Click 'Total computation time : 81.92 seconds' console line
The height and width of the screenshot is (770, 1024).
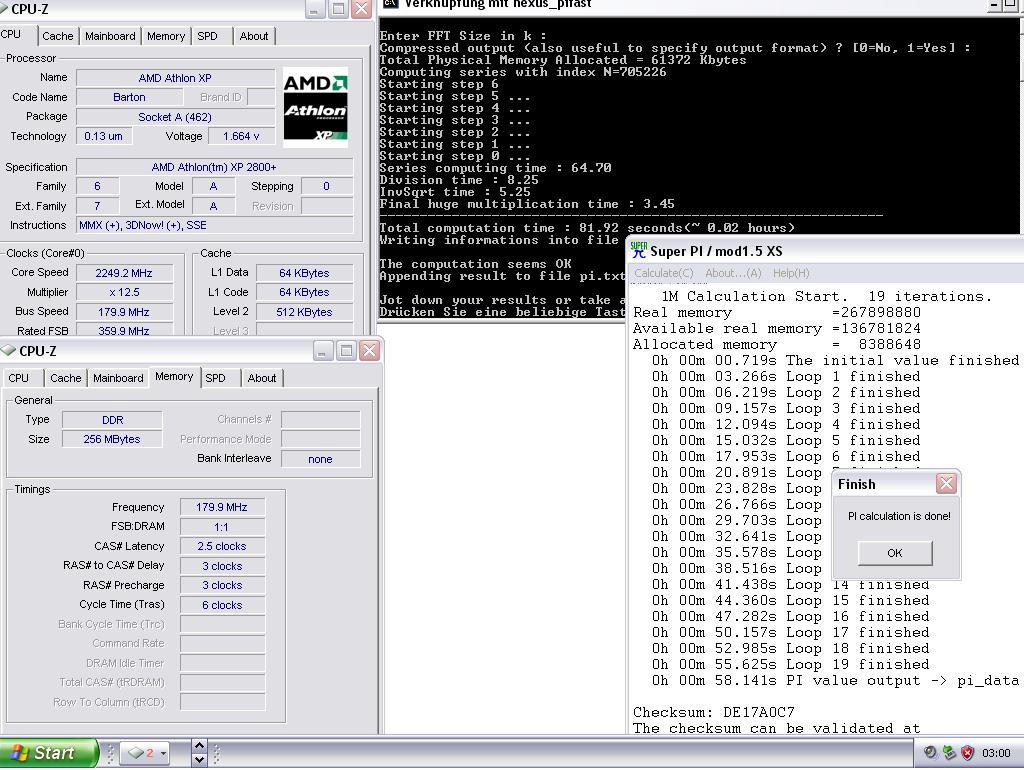tap(587, 227)
